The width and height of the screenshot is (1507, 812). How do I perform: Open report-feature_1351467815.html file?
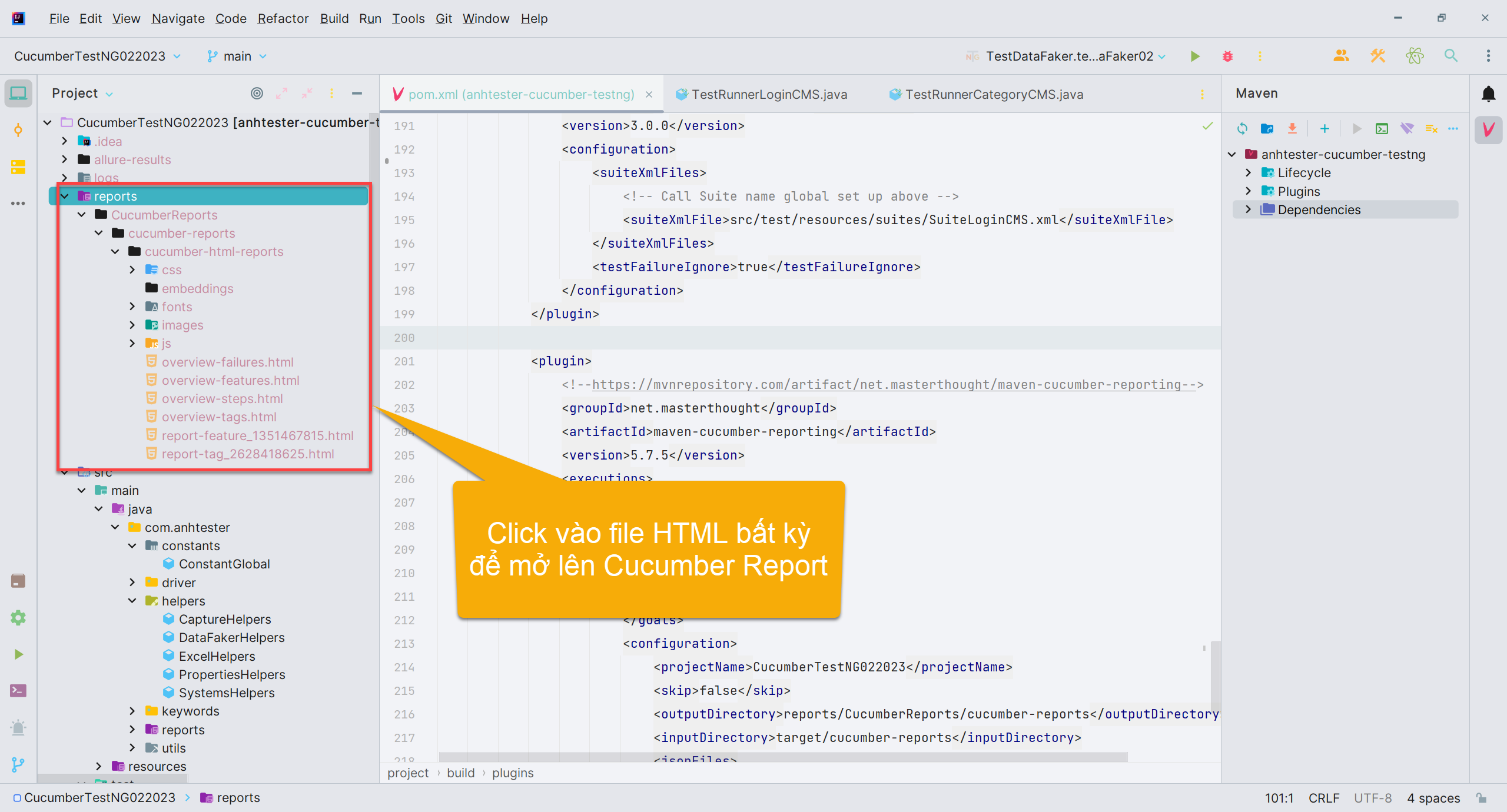(x=257, y=435)
